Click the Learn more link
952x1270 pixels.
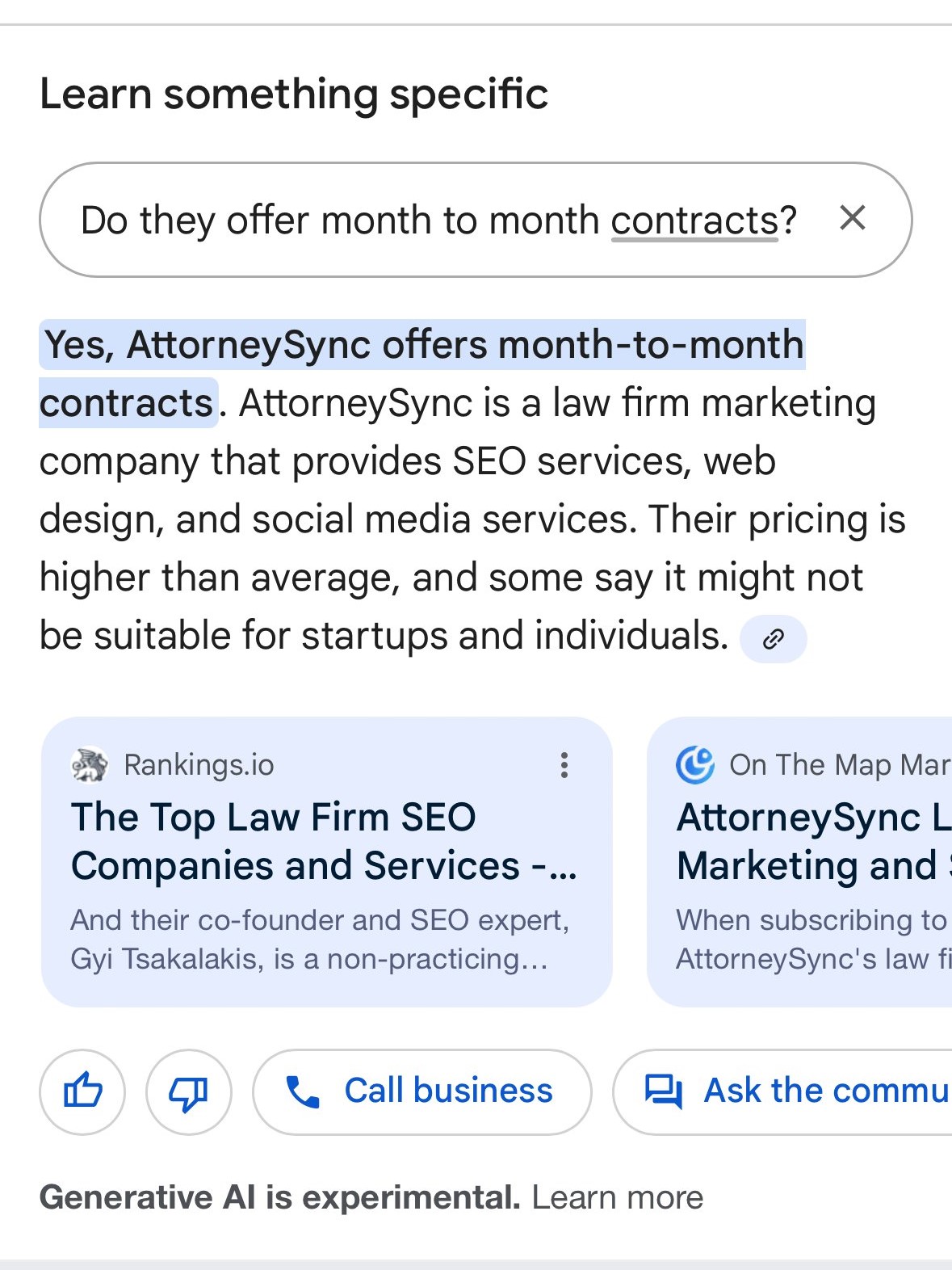click(617, 1197)
